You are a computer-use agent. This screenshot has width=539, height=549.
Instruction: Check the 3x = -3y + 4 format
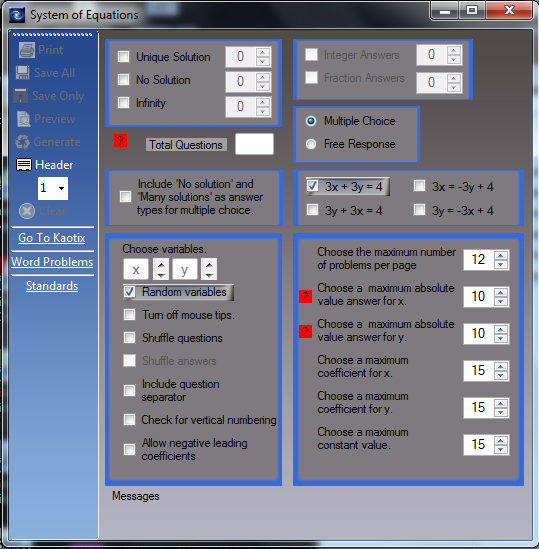419,186
